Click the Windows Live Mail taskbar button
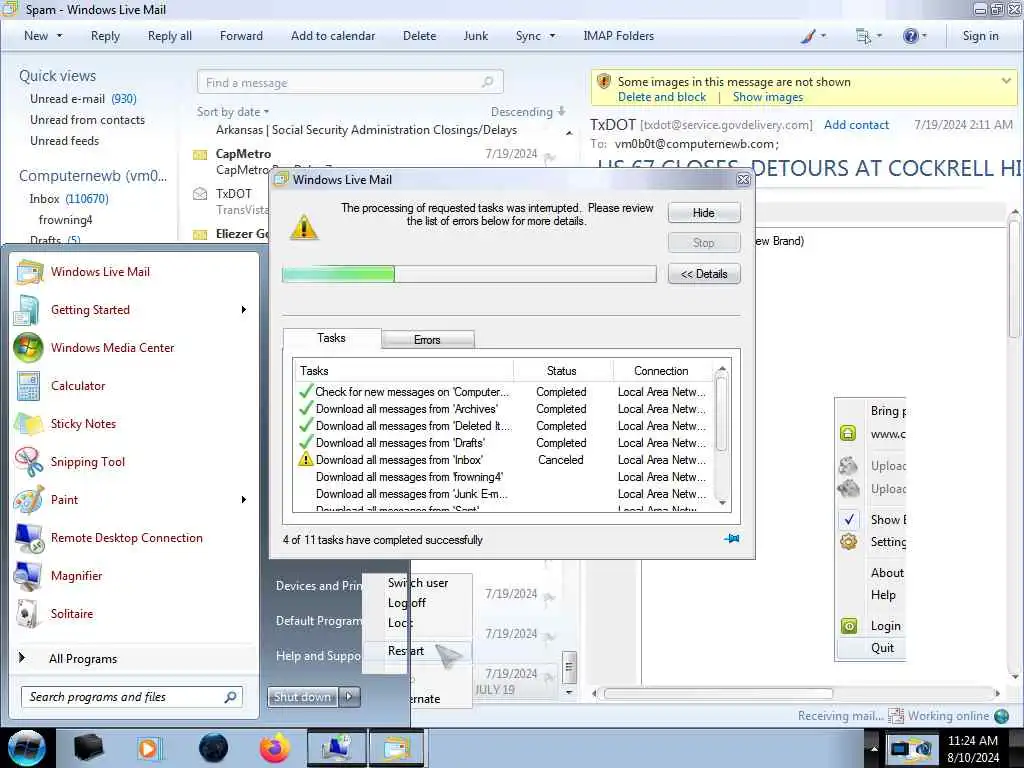1024x768 pixels. coord(397,748)
